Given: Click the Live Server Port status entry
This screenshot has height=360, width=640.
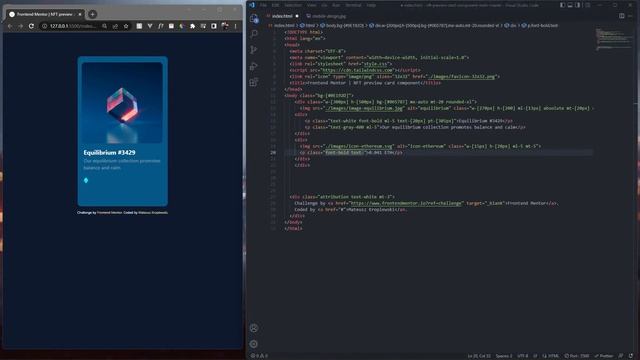Looking at the screenshot, I should [x=577, y=356].
